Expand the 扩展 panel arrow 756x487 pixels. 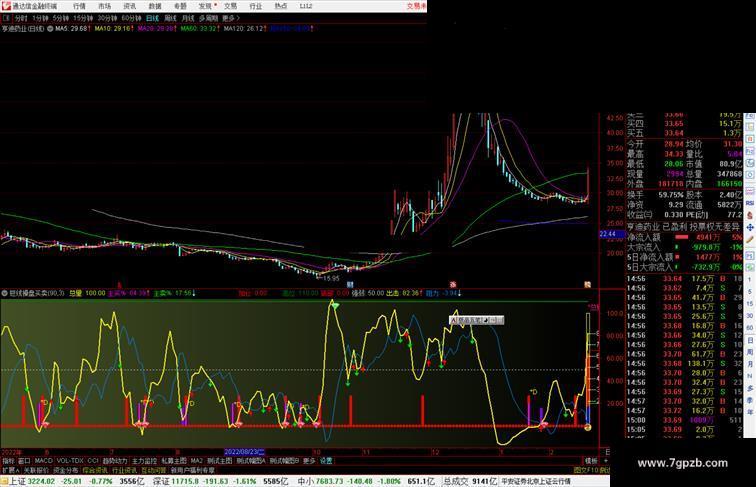(10, 470)
